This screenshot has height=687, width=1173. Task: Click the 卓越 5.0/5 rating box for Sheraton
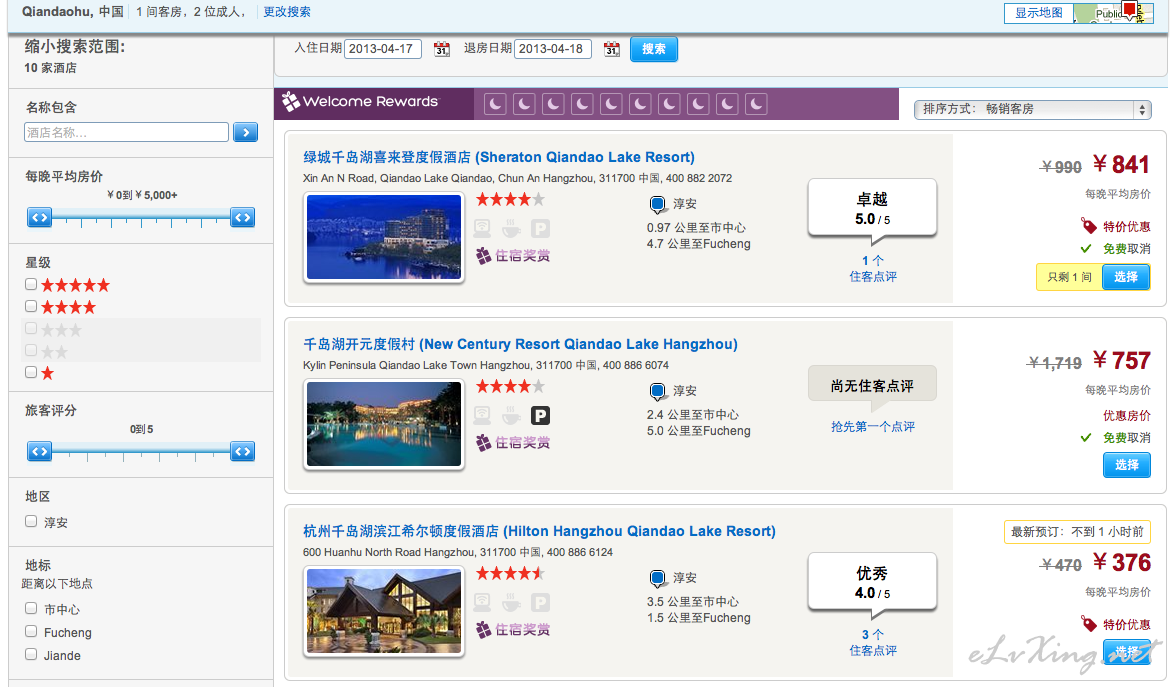click(872, 209)
